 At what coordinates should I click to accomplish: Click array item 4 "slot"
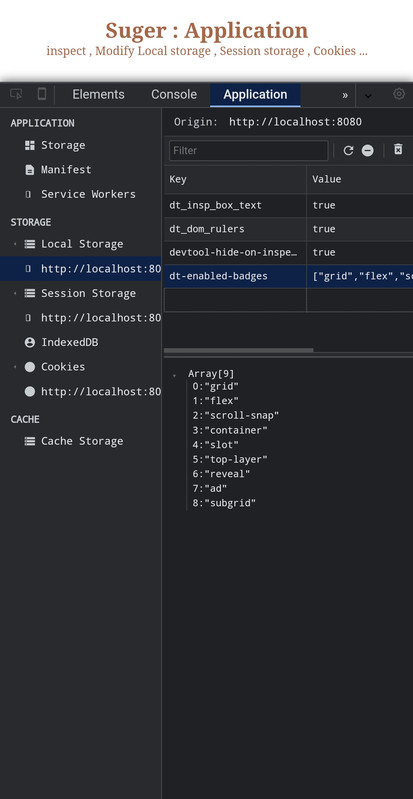click(x=215, y=445)
